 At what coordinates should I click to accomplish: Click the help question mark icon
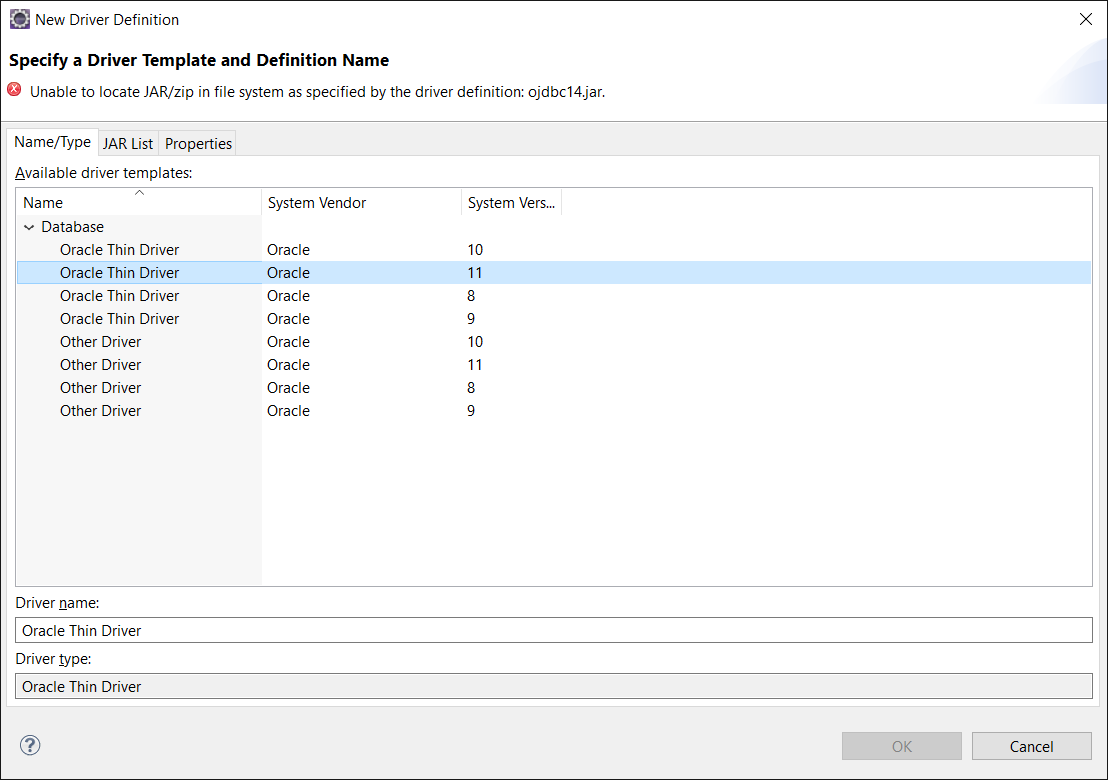(30, 745)
